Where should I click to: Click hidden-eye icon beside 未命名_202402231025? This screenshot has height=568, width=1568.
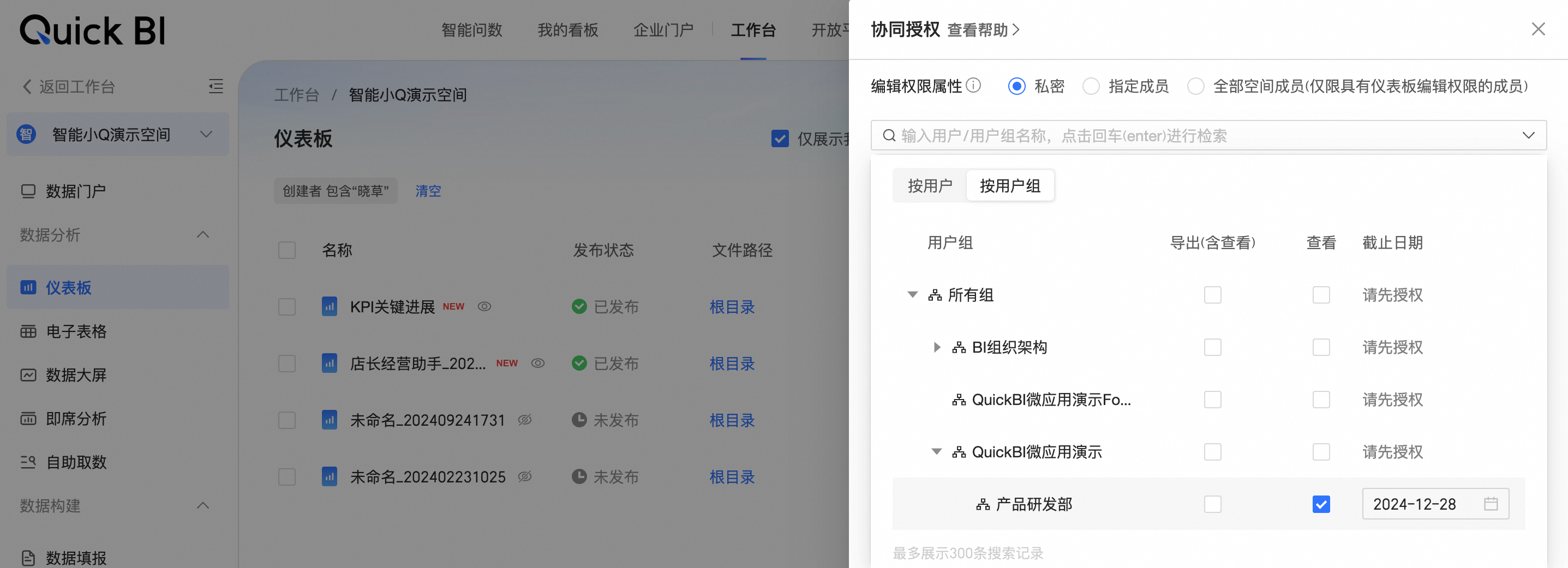tap(525, 476)
